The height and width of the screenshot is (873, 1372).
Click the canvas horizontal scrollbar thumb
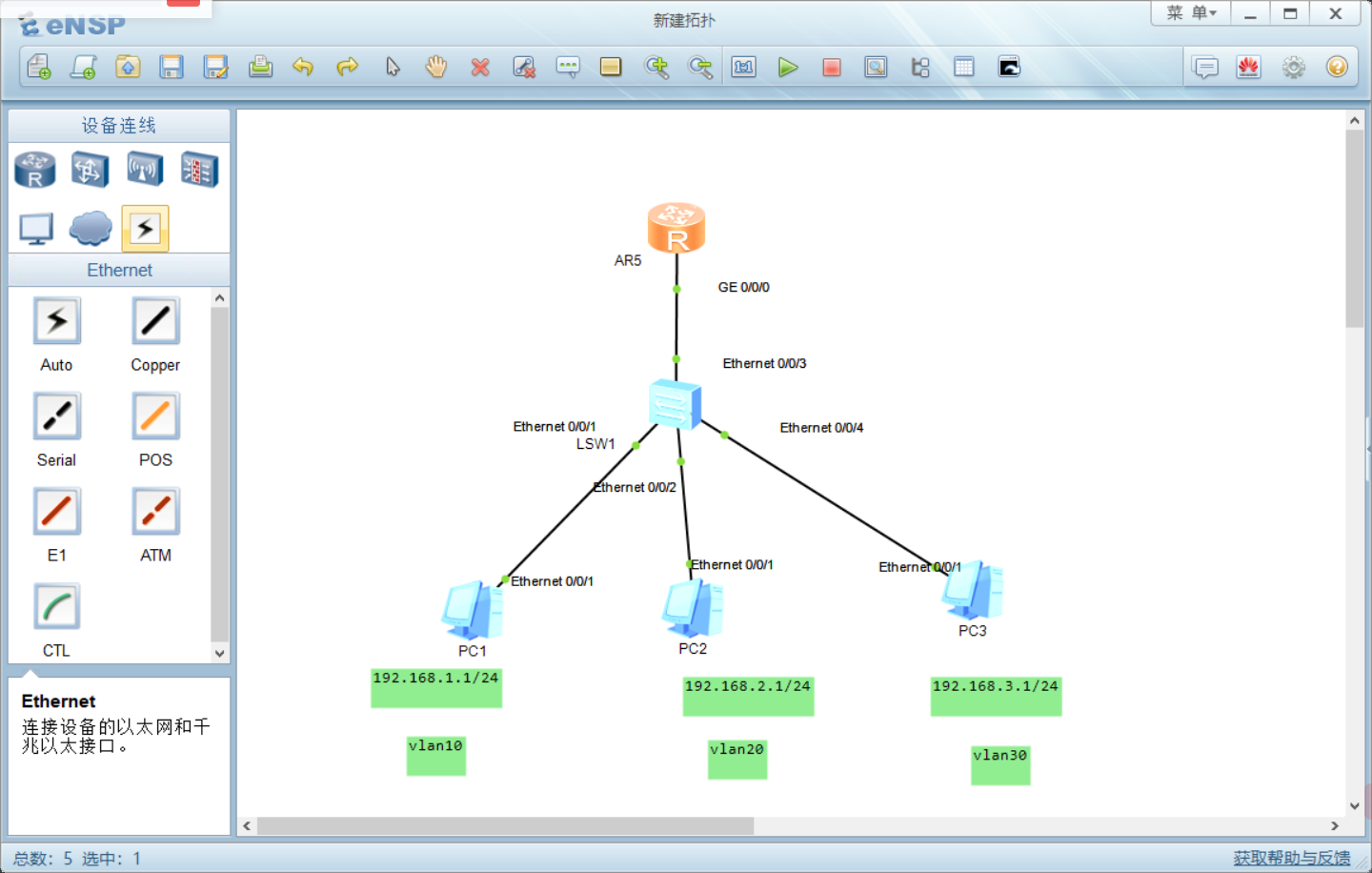(505, 825)
